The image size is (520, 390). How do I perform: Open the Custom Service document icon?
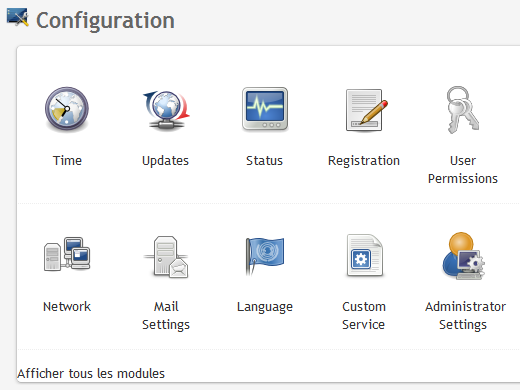click(x=365, y=255)
